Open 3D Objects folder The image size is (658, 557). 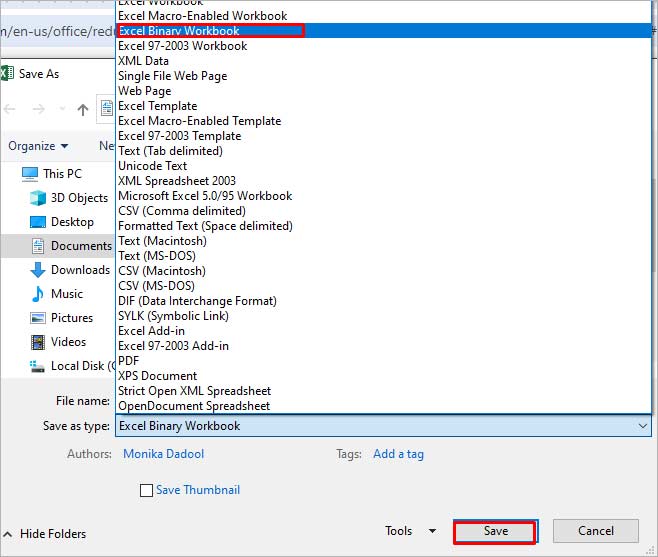(69, 198)
